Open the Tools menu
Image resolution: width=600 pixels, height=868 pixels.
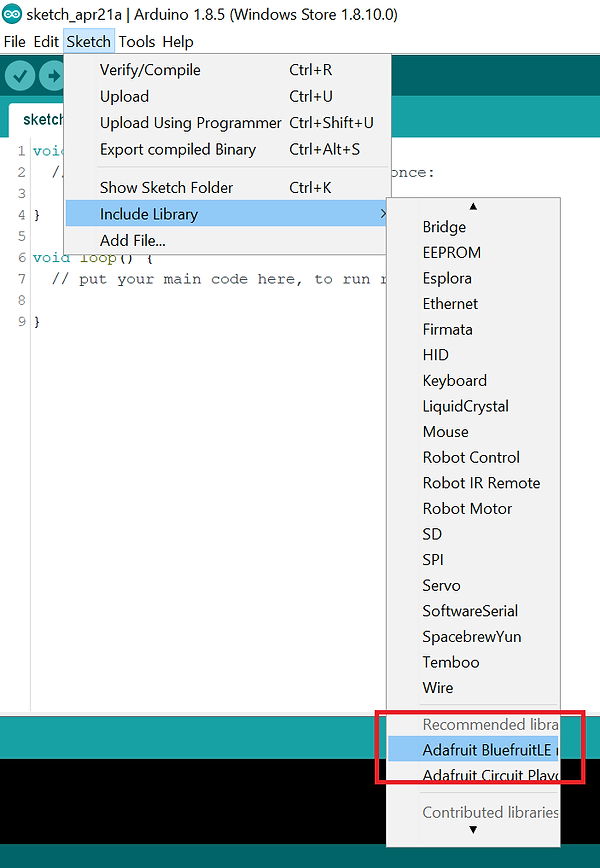click(137, 42)
